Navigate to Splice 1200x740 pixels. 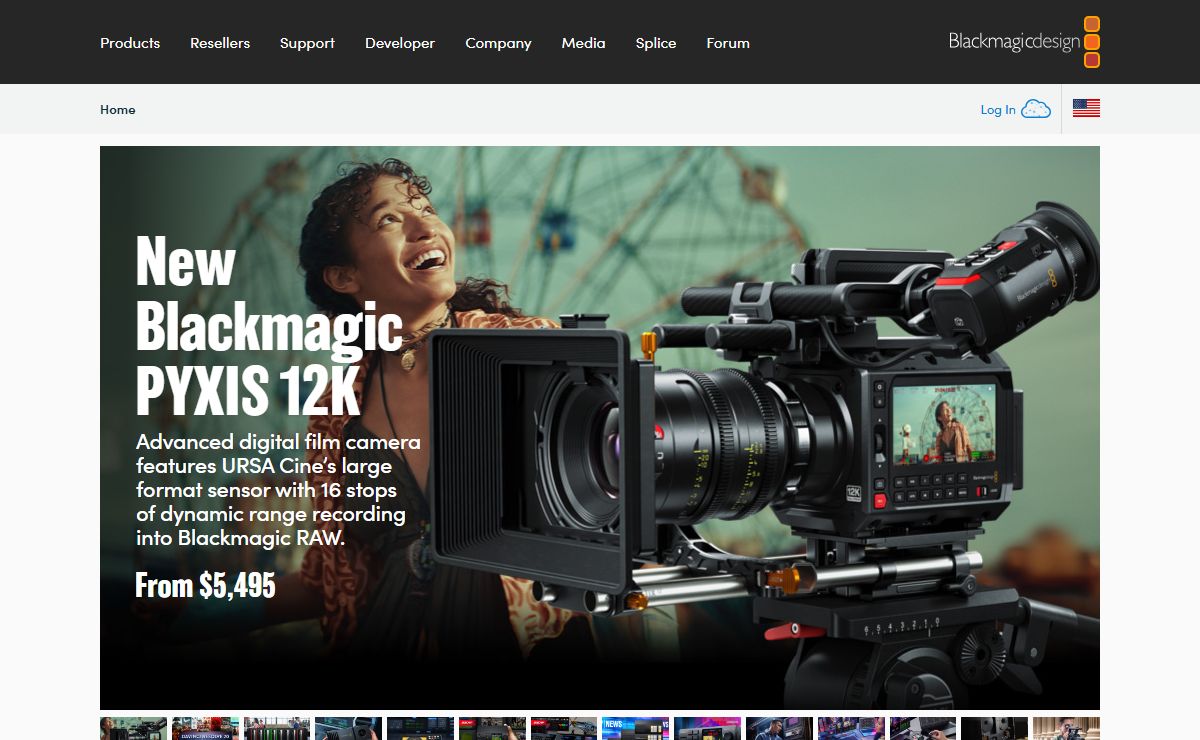point(656,43)
